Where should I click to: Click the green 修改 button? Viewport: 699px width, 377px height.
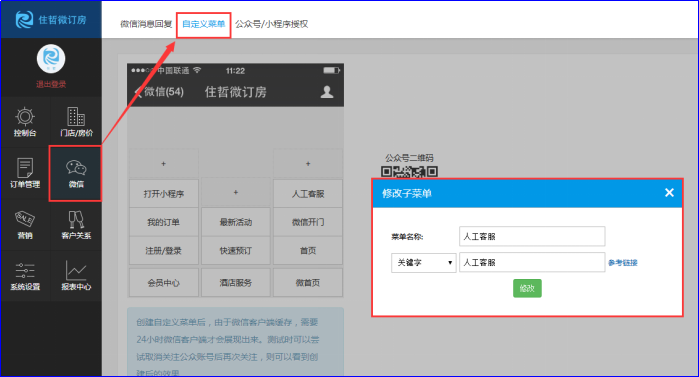point(527,288)
